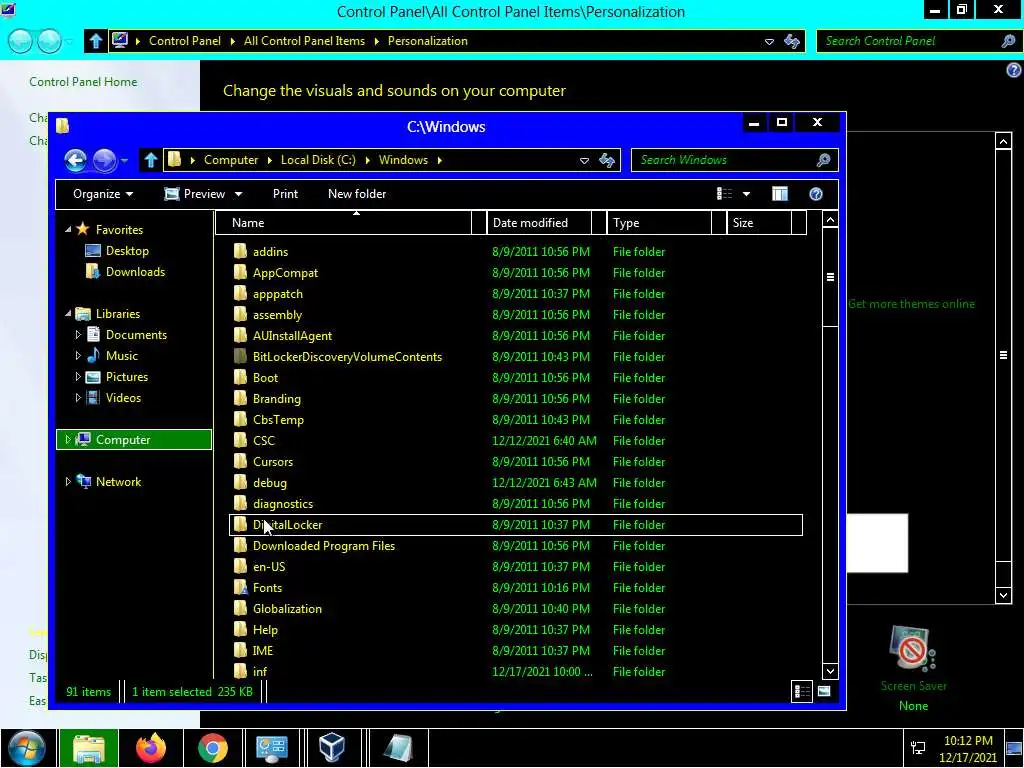Click the Fonts folder icon

pos(241,588)
